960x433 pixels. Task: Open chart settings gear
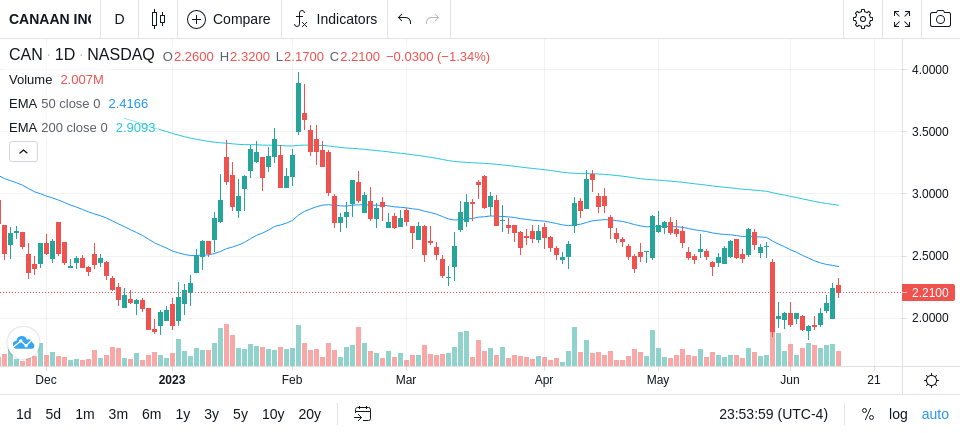pos(863,19)
